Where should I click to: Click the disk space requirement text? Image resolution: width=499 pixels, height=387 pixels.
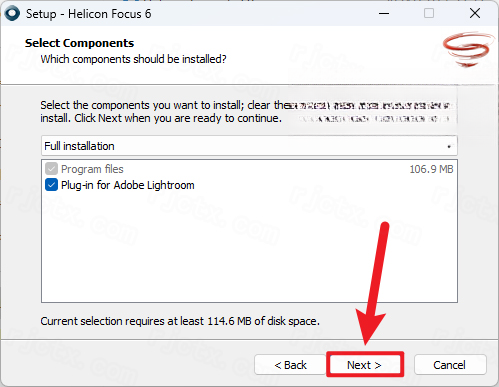[180, 321]
